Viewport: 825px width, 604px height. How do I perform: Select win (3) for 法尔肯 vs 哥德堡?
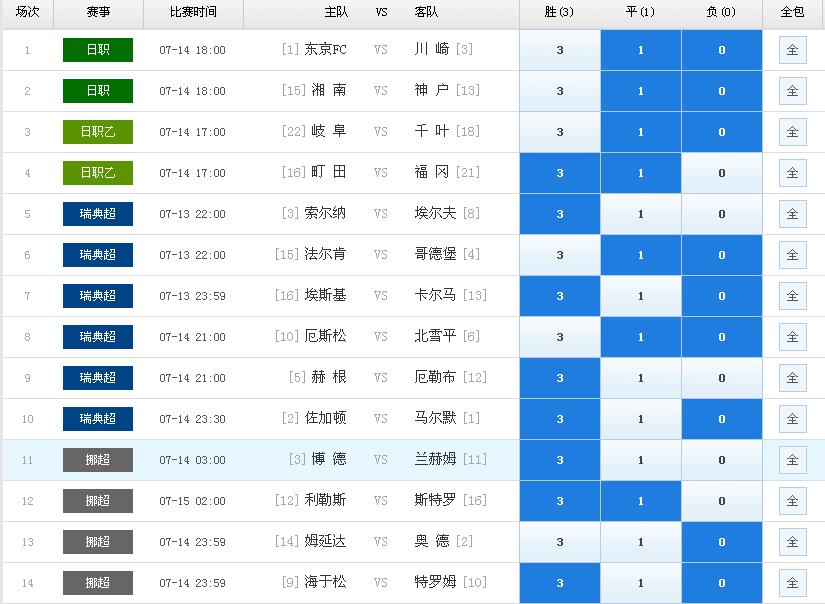tap(560, 255)
